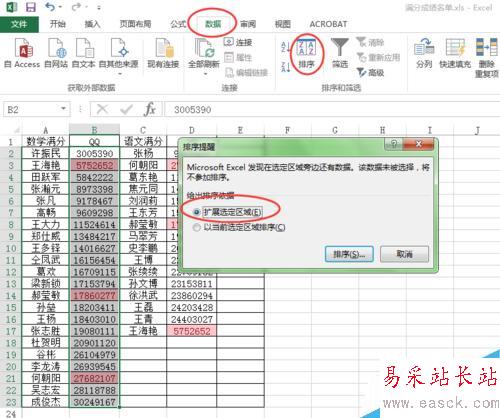
Task: Close the 排序提醒 dialog
Action: pyautogui.click(x=419, y=144)
